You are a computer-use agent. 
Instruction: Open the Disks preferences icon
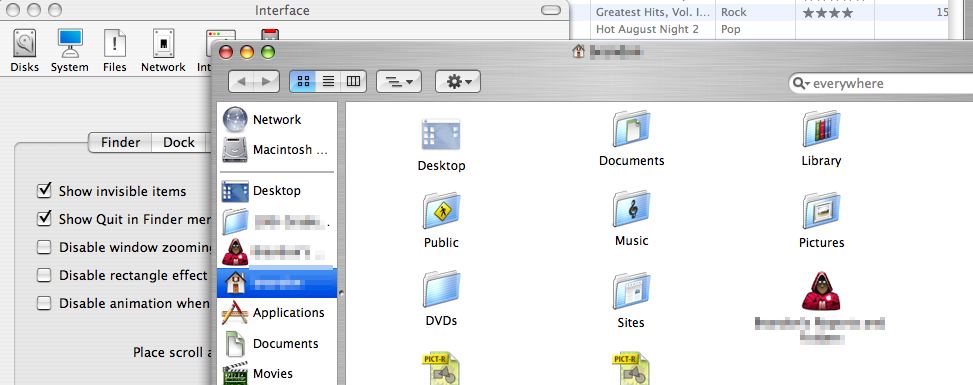[x=24, y=43]
